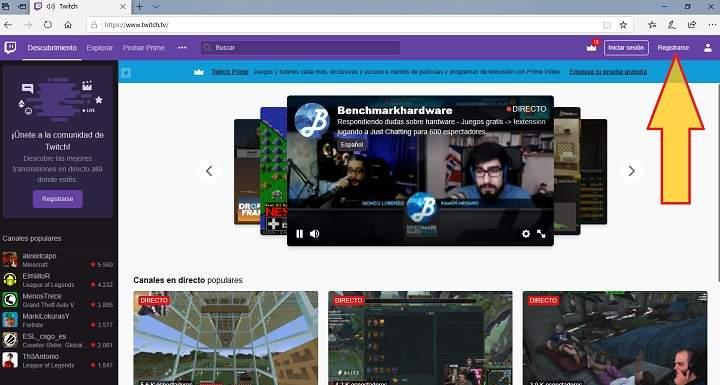Open the Twitch Prime link in banner
Image resolution: width=720 pixels, height=385 pixels.
pos(230,72)
